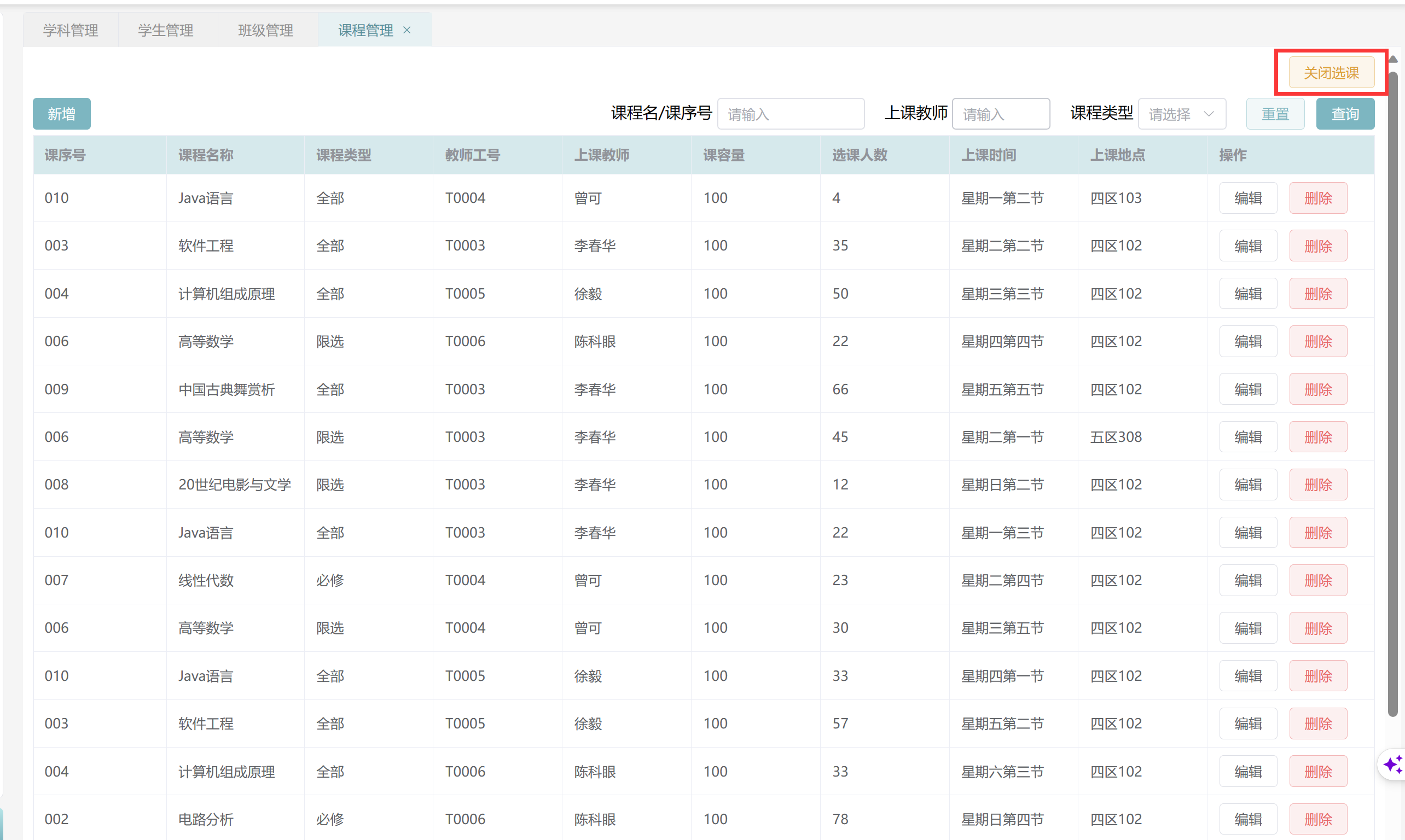Image resolution: width=1405 pixels, height=840 pixels.
Task: Edit the 线性代数 course
Action: (1248, 580)
